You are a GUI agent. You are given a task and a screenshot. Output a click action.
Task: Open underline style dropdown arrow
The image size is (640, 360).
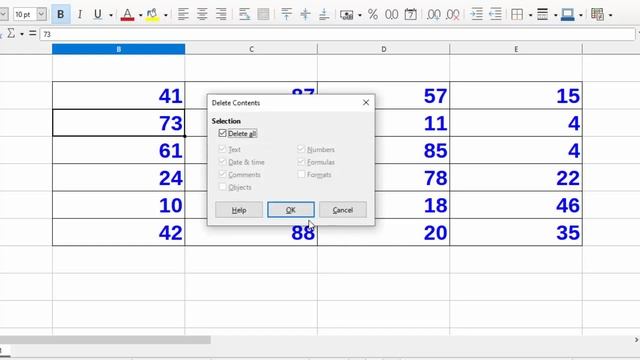coord(111,15)
